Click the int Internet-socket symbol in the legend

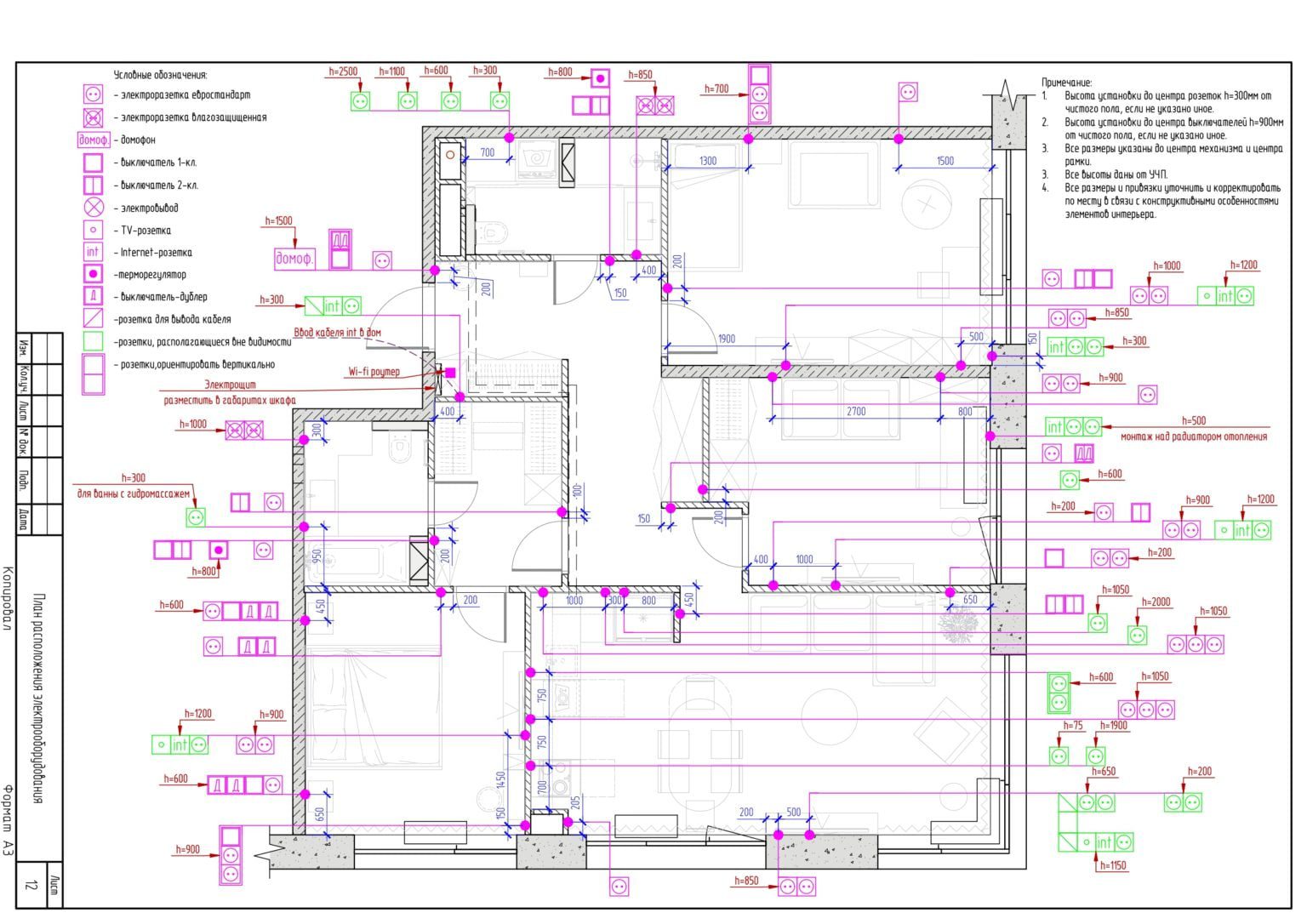(93, 252)
